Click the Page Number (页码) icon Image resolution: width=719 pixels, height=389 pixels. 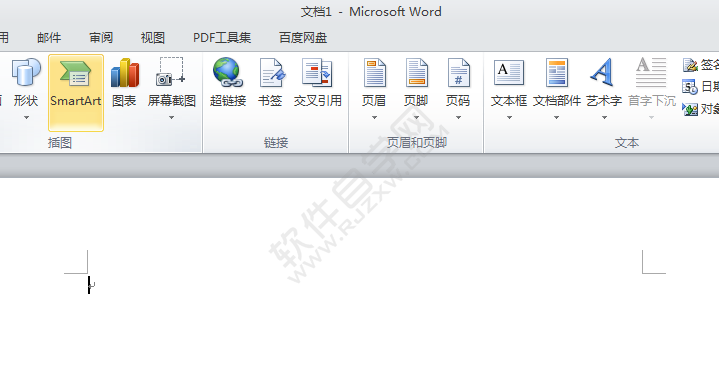pyautogui.click(x=458, y=72)
